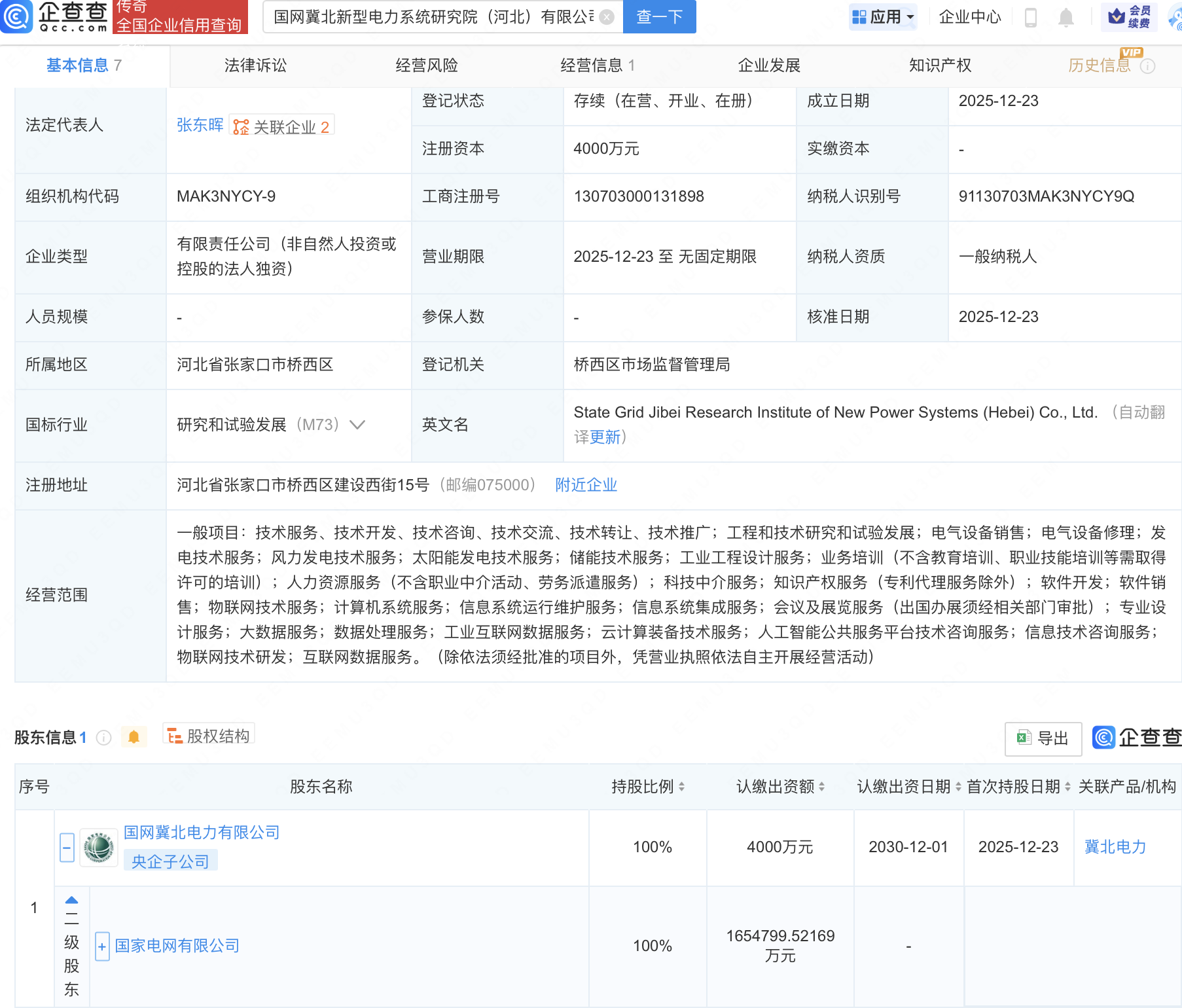The height and width of the screenshot is (1008, 1182).
Task: Sort by 持股比例 column
Action: pyautogui.click(x=681, y=787)
